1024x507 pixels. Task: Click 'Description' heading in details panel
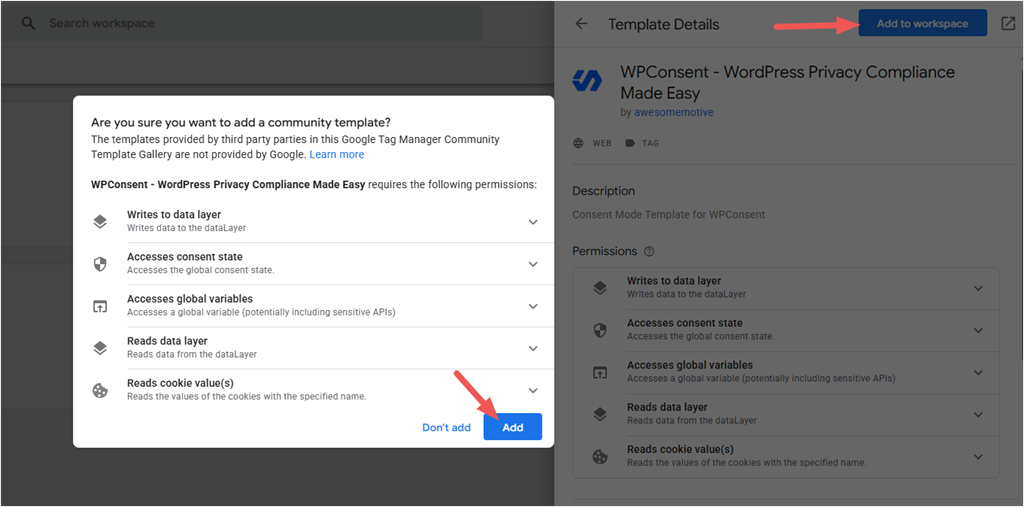(x=603, y=191)
